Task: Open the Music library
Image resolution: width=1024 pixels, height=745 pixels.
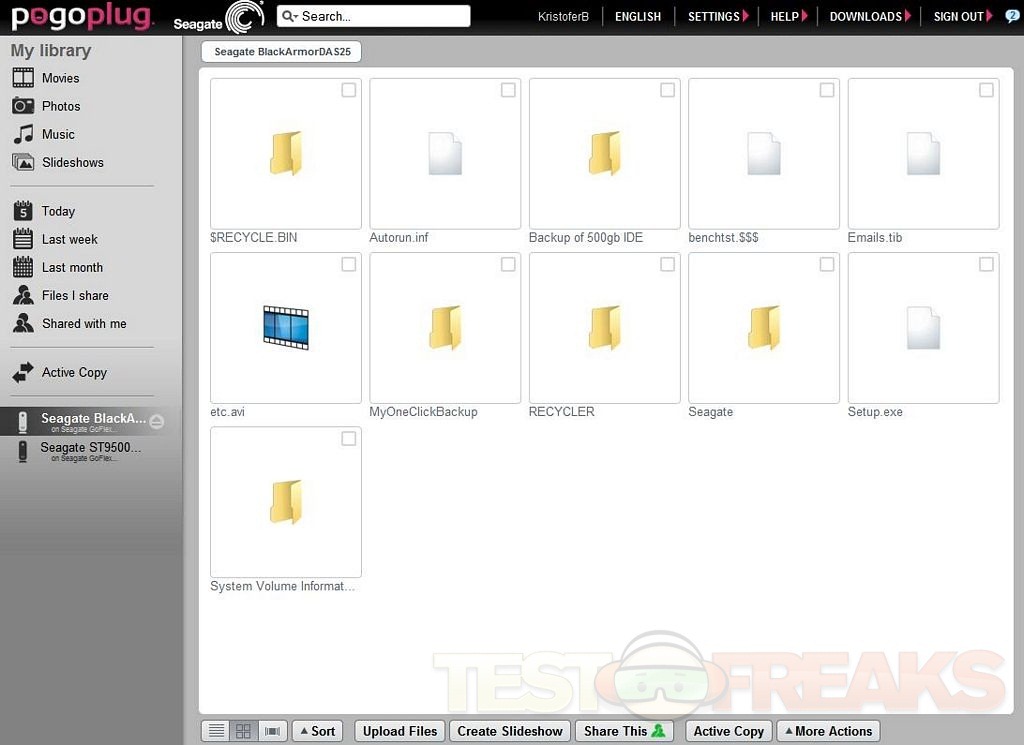Action: [58, 134]
